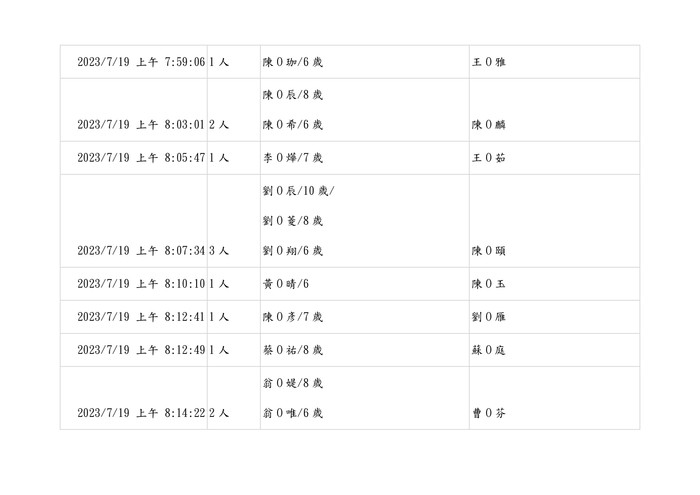Select the name 陳O麟
Viewport: 700px width, 495px height.
[488, 125]
